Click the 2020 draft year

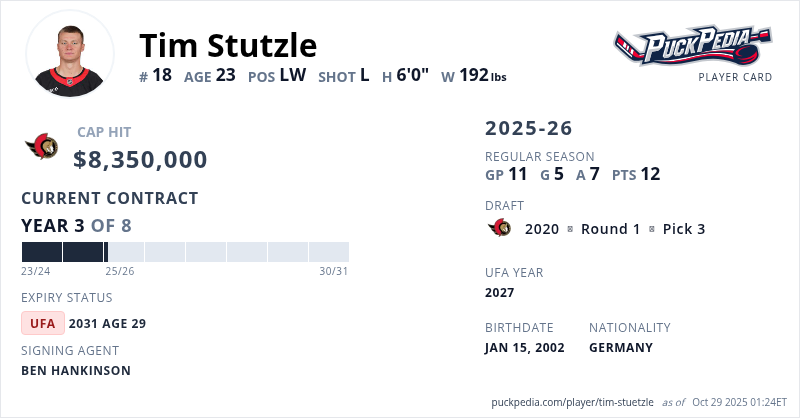(542, 229)
